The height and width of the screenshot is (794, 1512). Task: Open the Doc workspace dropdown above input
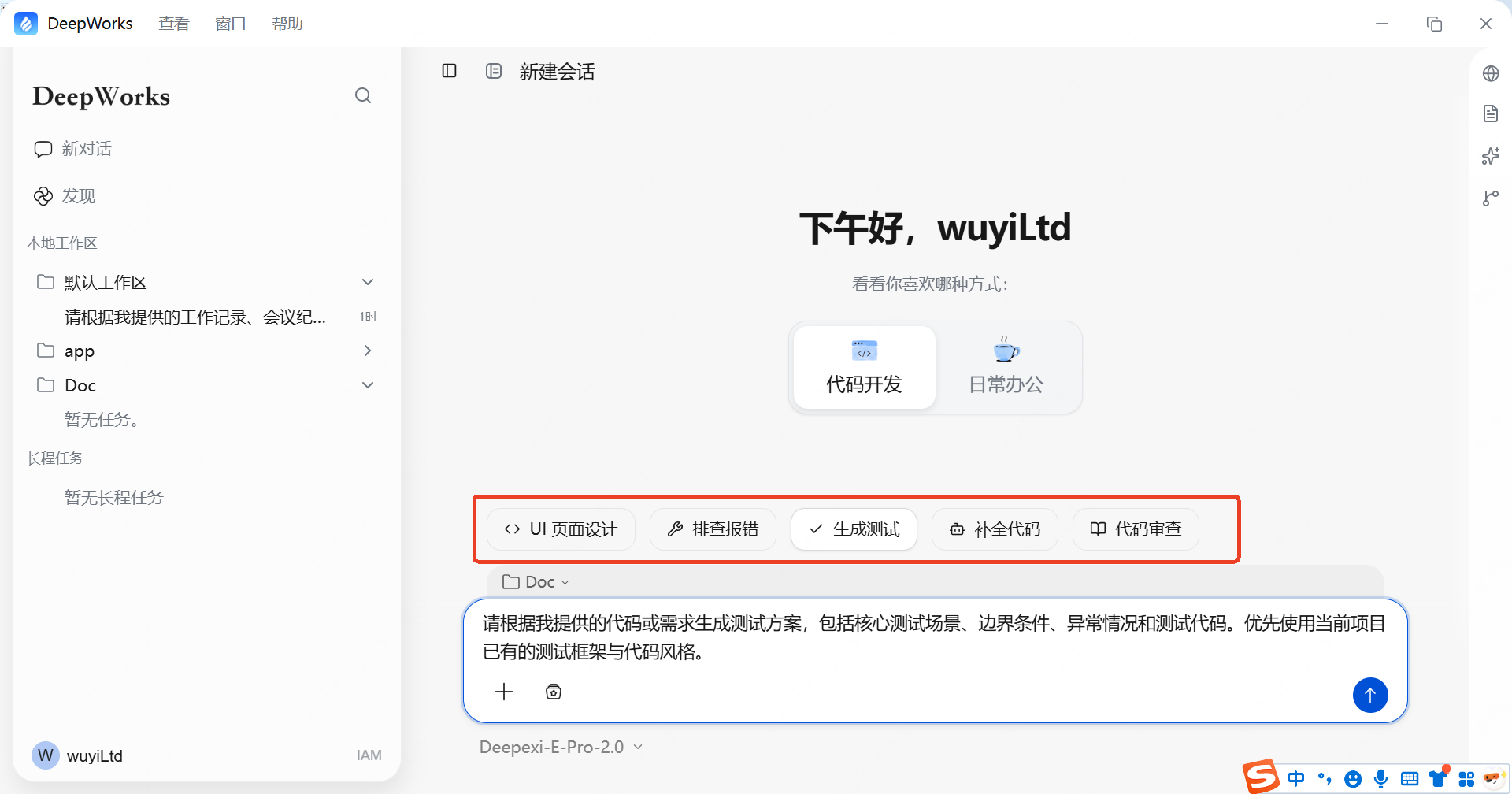pyautogui.click(x=535, y=582)
